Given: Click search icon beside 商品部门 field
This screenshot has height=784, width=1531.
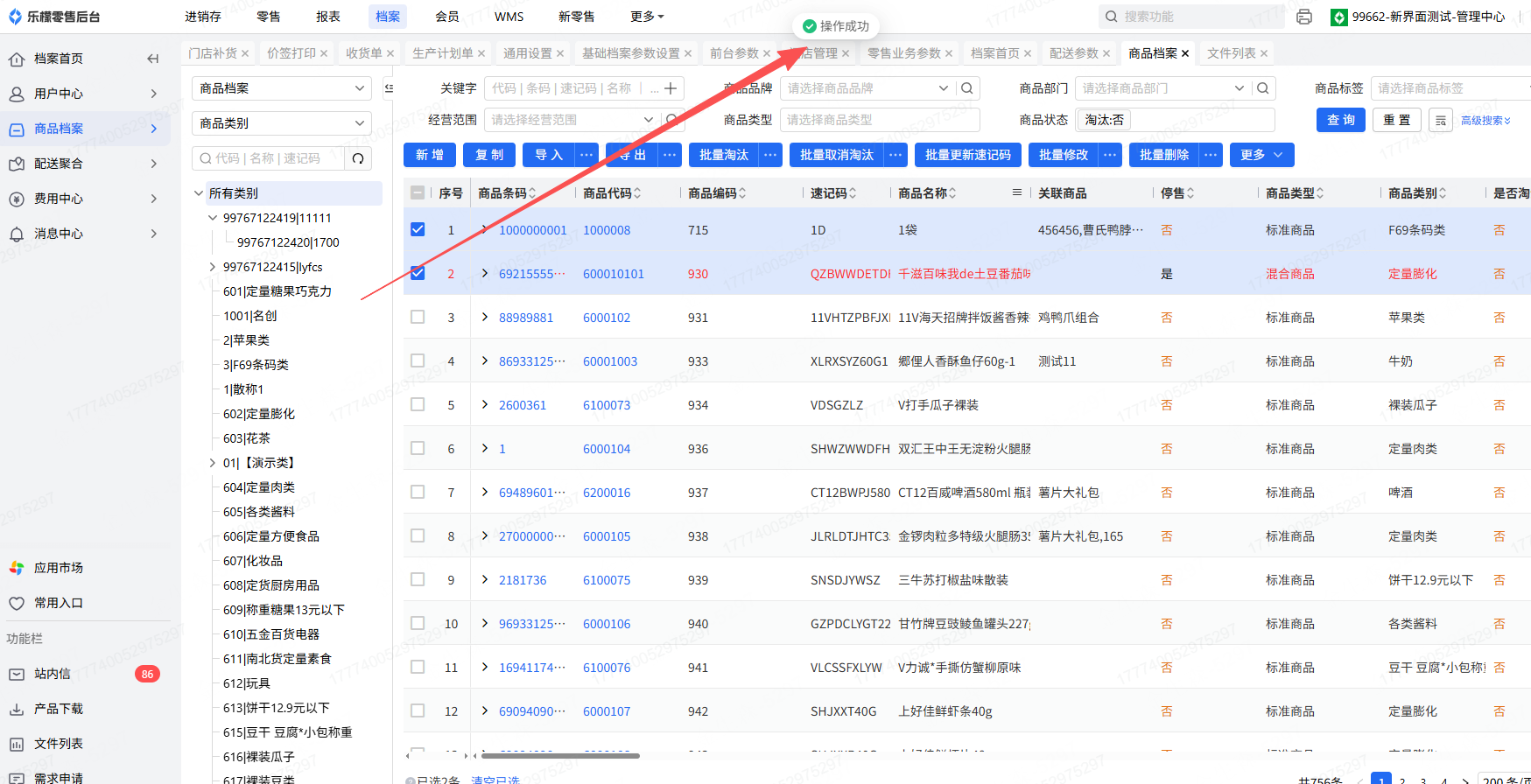Looking at the screenshot, I should (x=1263, y=88).
